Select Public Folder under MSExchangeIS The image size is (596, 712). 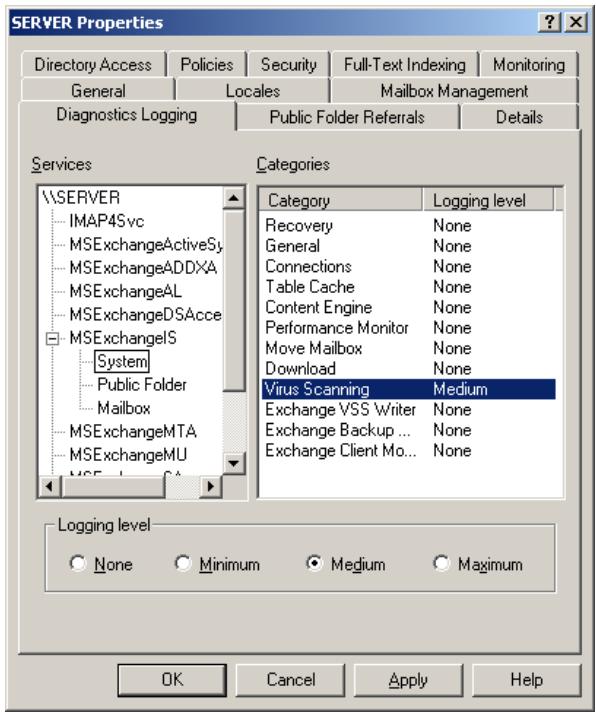point(142,385)
